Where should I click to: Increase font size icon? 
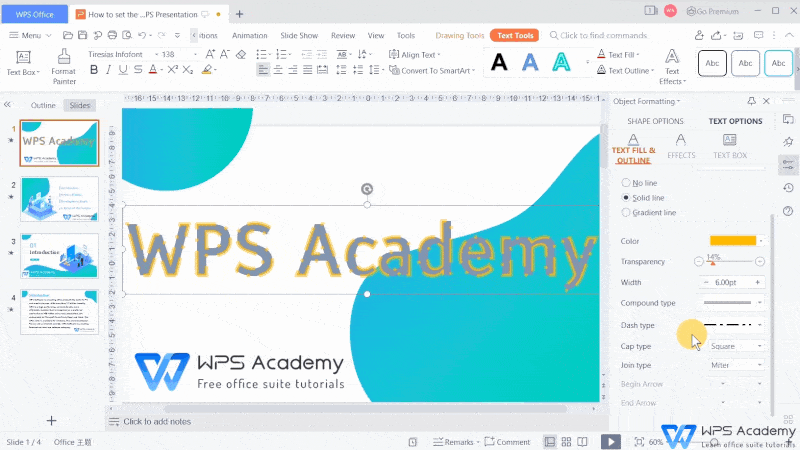[210, 54]
